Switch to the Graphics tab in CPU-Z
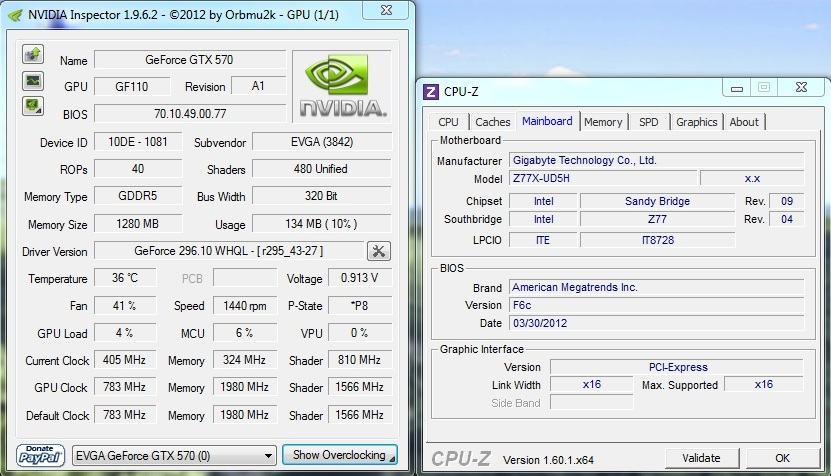831x476 pixels. pyautogui.click(x=697, y=122)
